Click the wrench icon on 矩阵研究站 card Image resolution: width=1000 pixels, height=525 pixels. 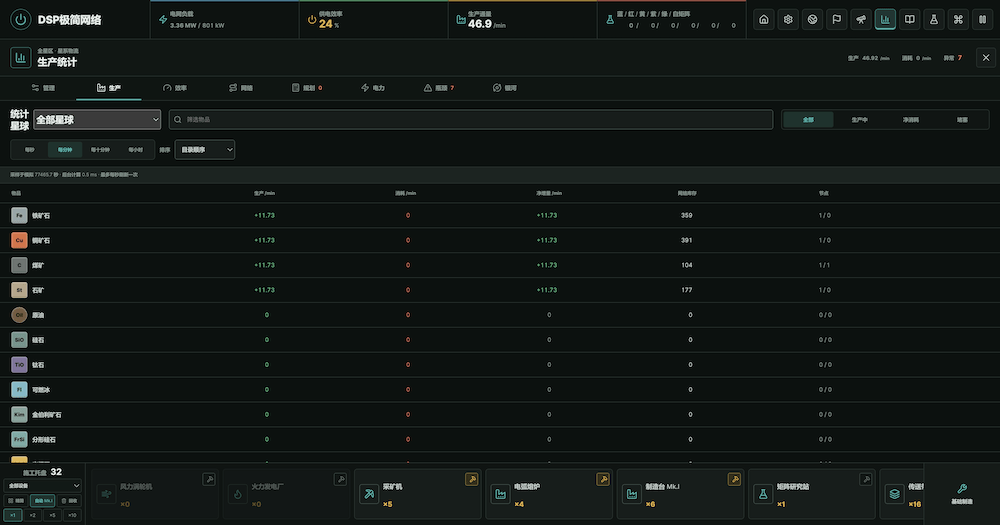865,479
